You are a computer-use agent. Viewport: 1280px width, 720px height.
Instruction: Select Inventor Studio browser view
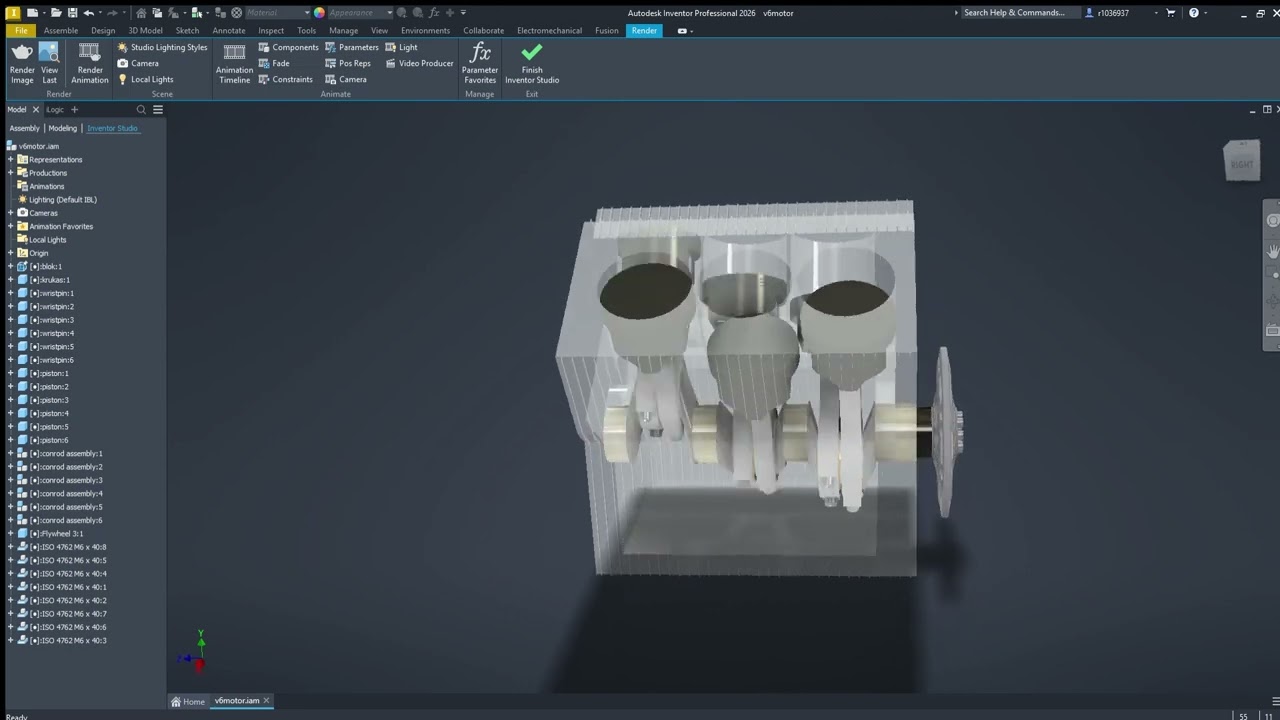(x=112, y=128)
